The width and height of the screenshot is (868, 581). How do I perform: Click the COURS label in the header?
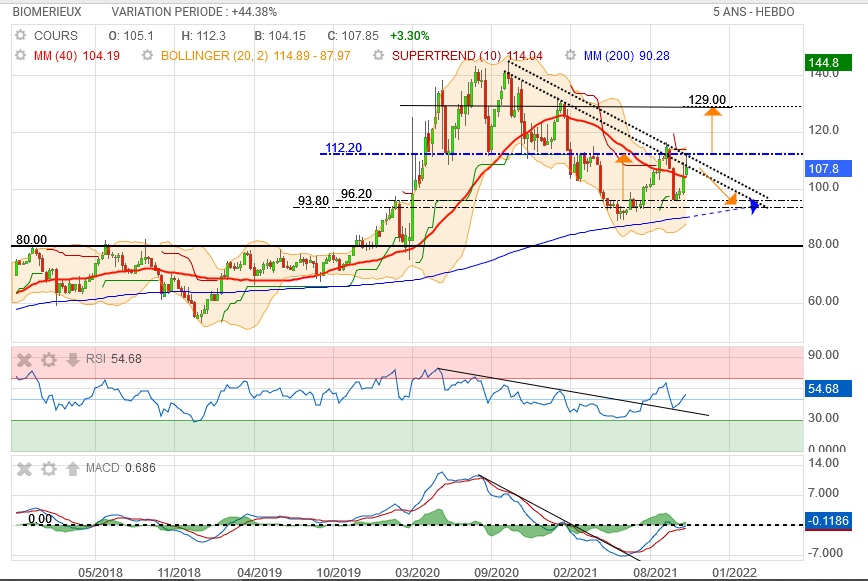click(56, 36)
